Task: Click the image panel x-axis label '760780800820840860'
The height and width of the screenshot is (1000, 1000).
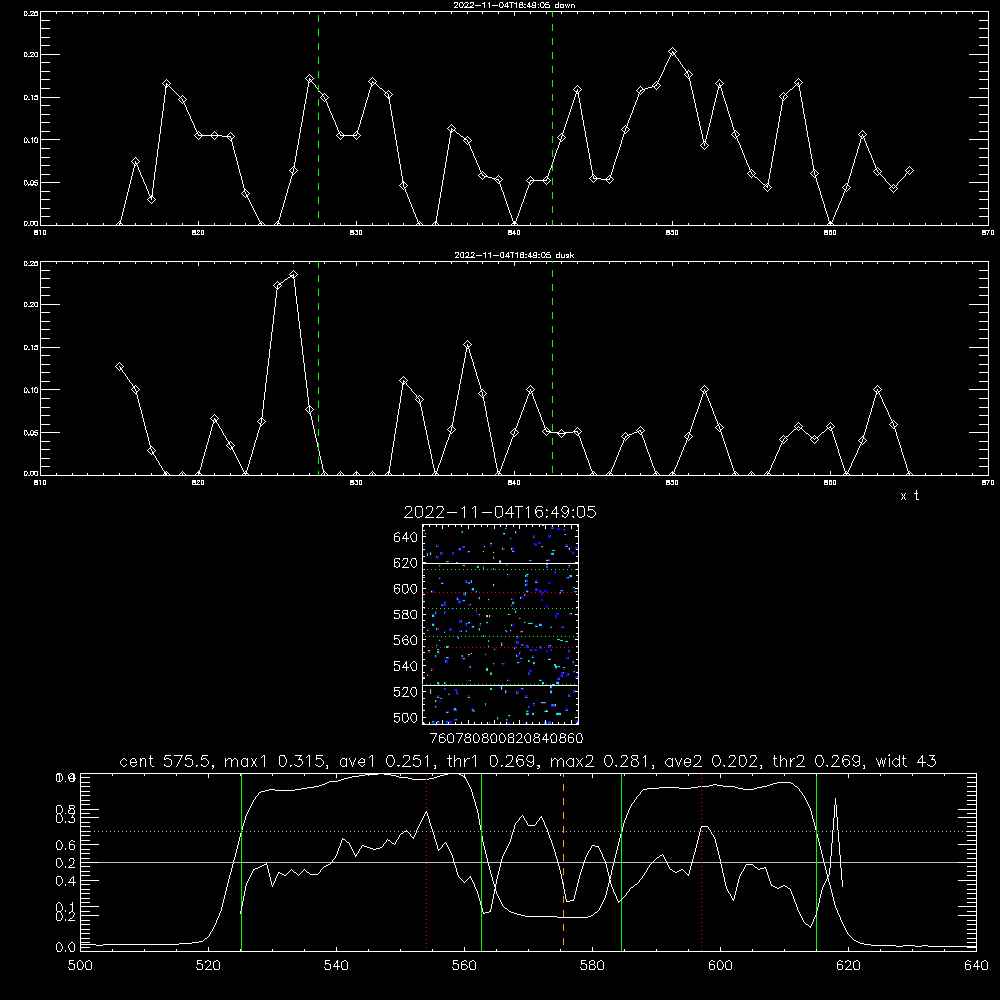Action: 506,738
